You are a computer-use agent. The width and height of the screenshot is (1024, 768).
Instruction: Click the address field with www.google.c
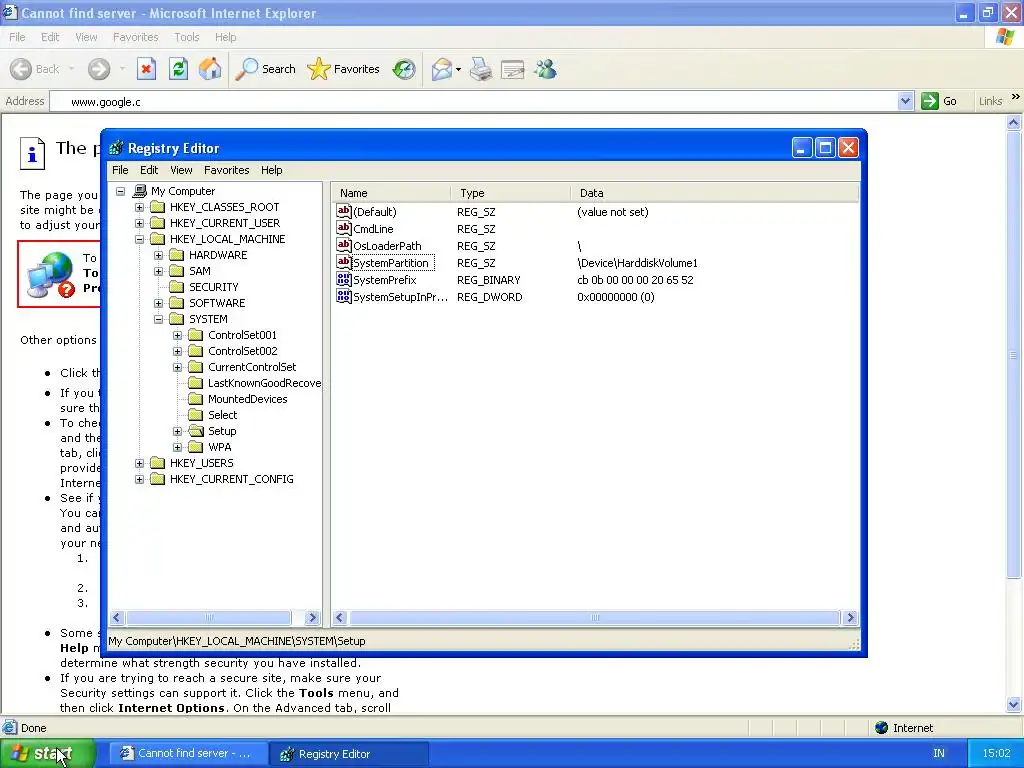pos(473,101)
